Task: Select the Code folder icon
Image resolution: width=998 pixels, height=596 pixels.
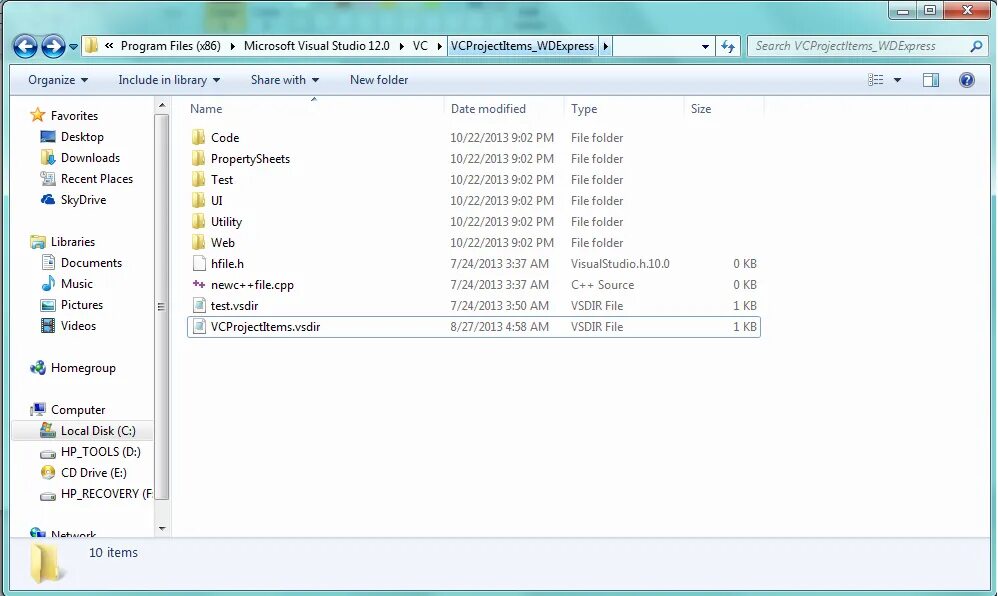Action: [x=199, y=138]
